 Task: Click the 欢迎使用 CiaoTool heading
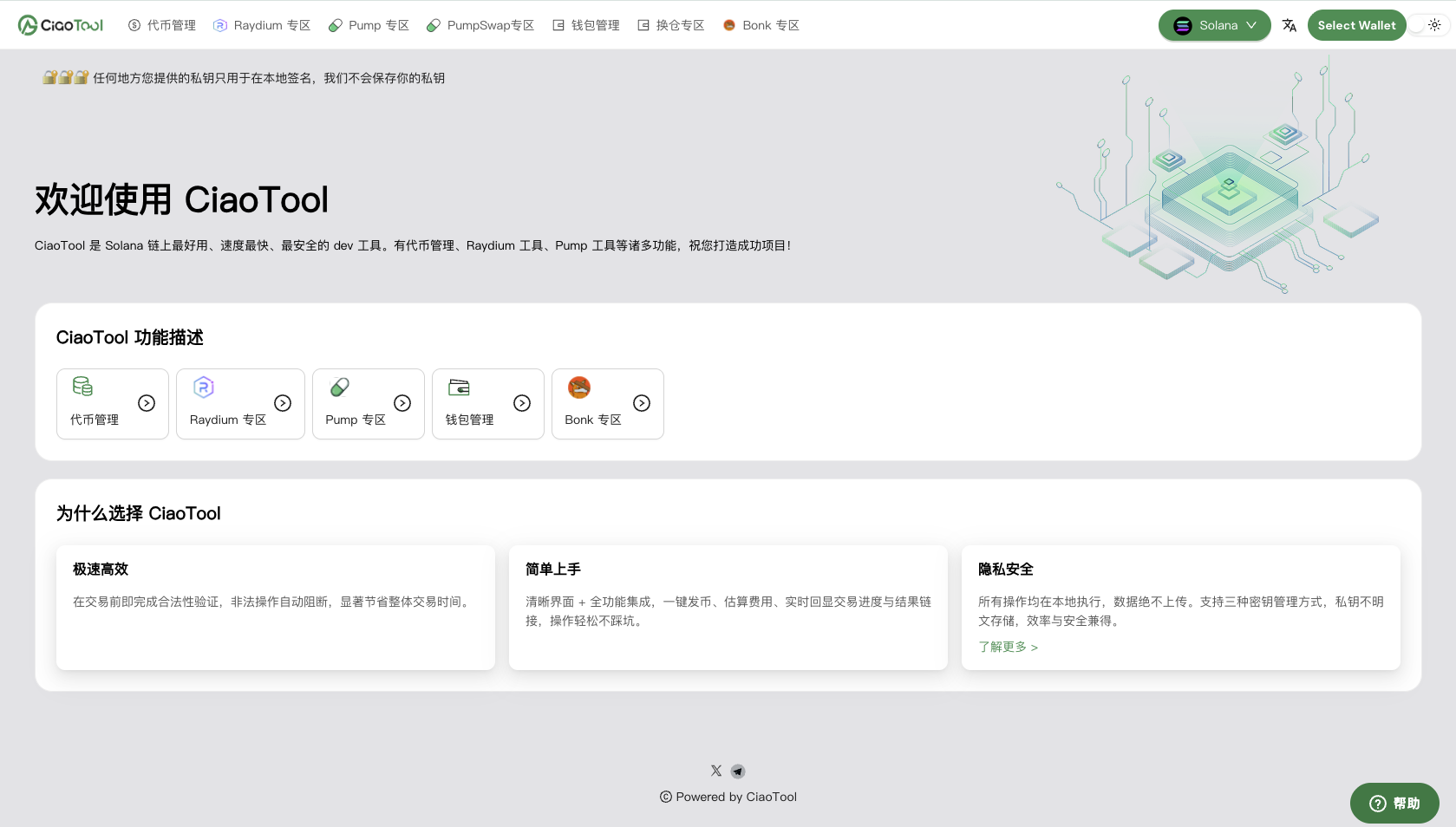(182, 199)
